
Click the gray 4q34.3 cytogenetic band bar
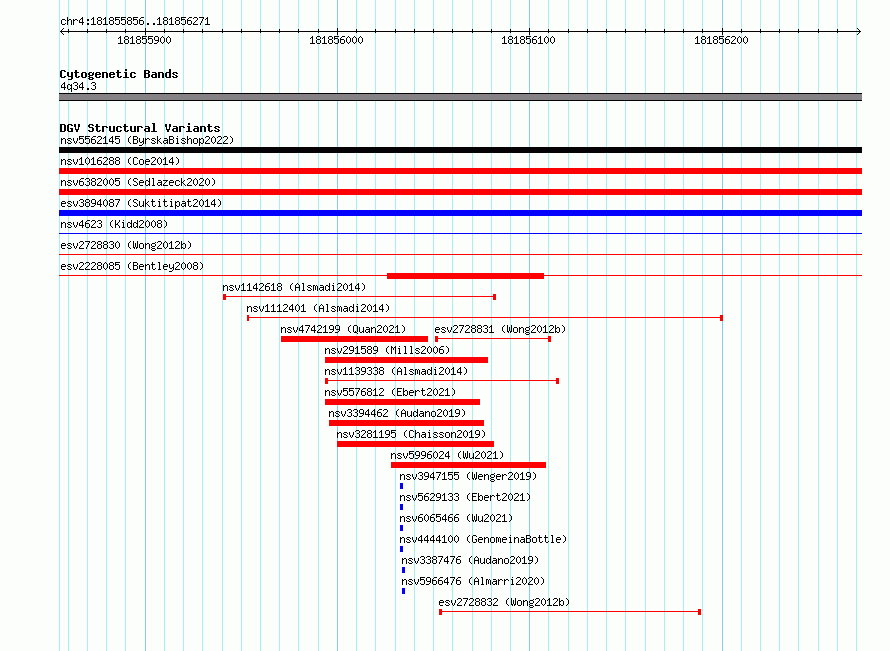click(x=460, y=97)
